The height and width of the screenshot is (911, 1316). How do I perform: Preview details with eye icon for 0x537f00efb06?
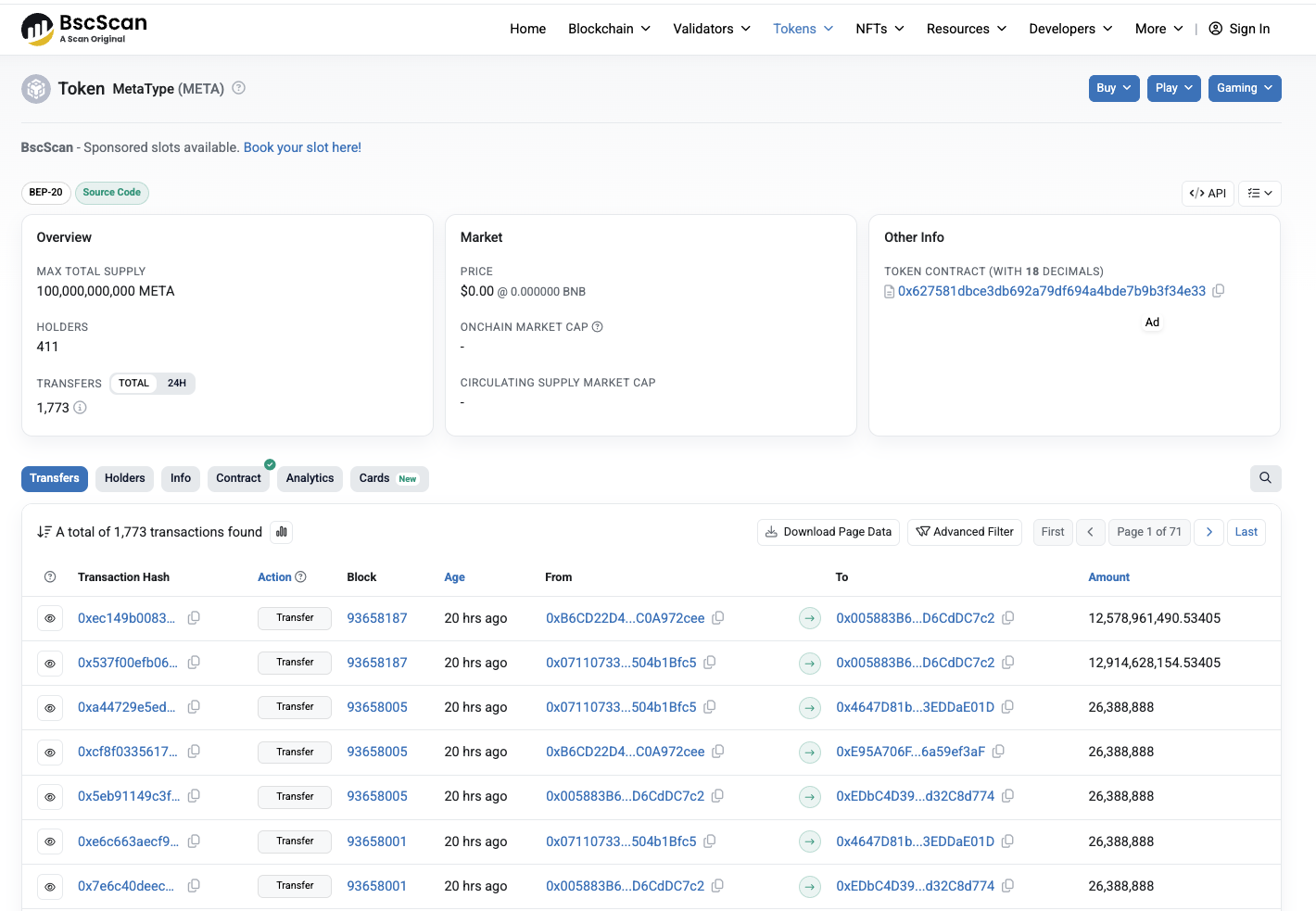pos(50,663)
